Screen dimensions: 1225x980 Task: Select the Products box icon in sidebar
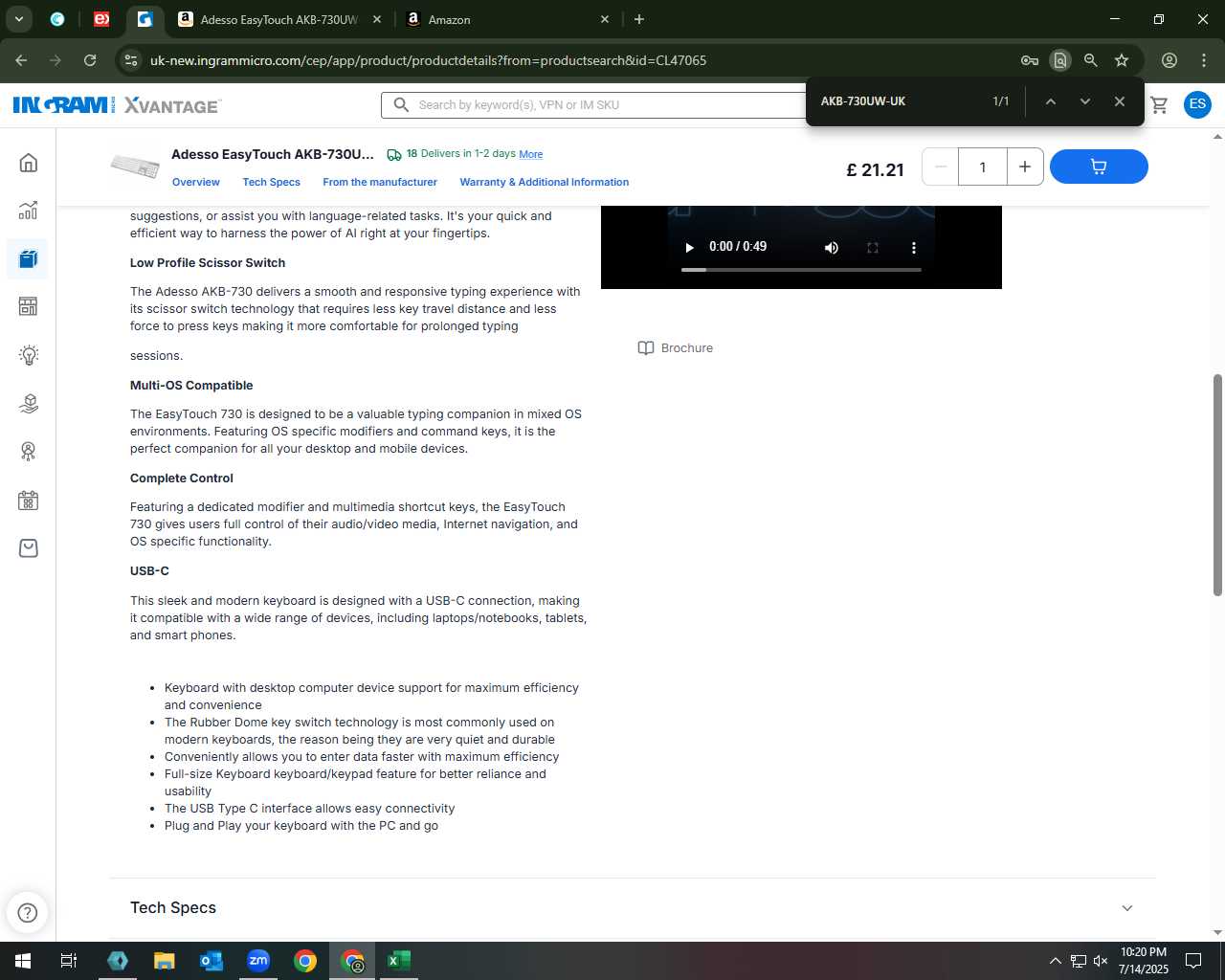click(x=29, y=258)
